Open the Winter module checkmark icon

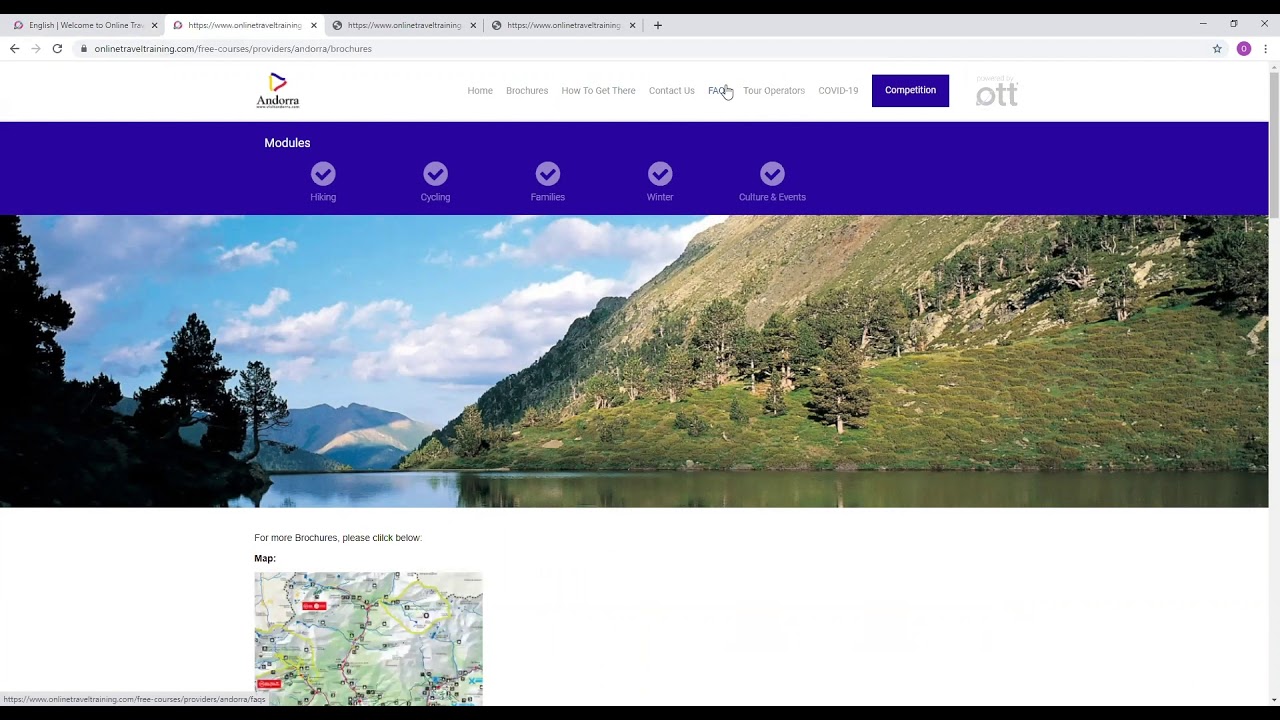(x=660, y=174)
